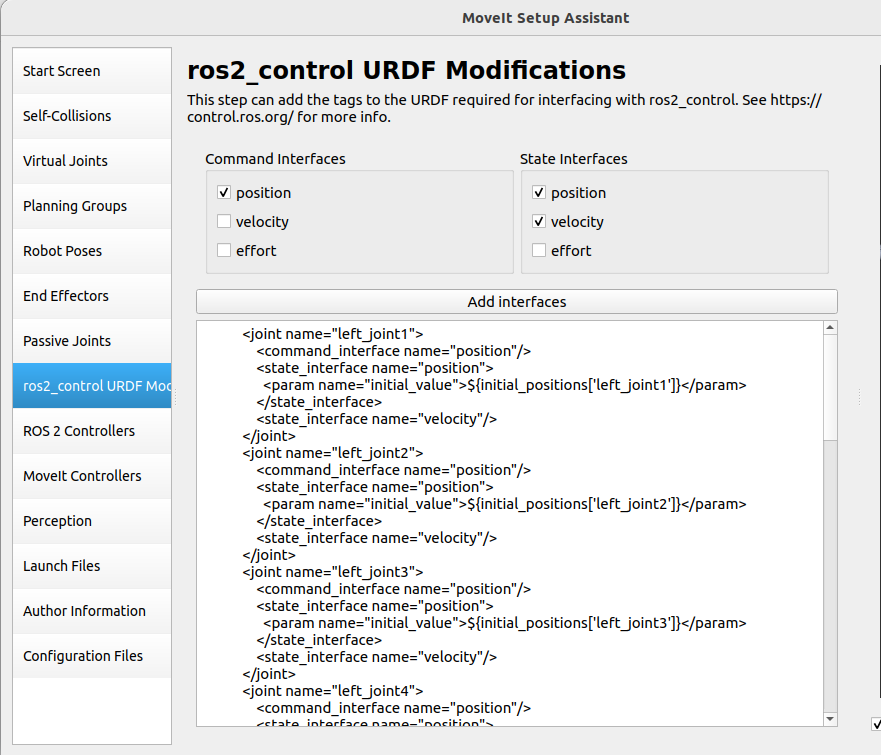The width and height of the screenshot is (881, 755).
Task: Click the ros2_control URDF Modifications heading
Action: pyautogui.click(x=406, y=70)
